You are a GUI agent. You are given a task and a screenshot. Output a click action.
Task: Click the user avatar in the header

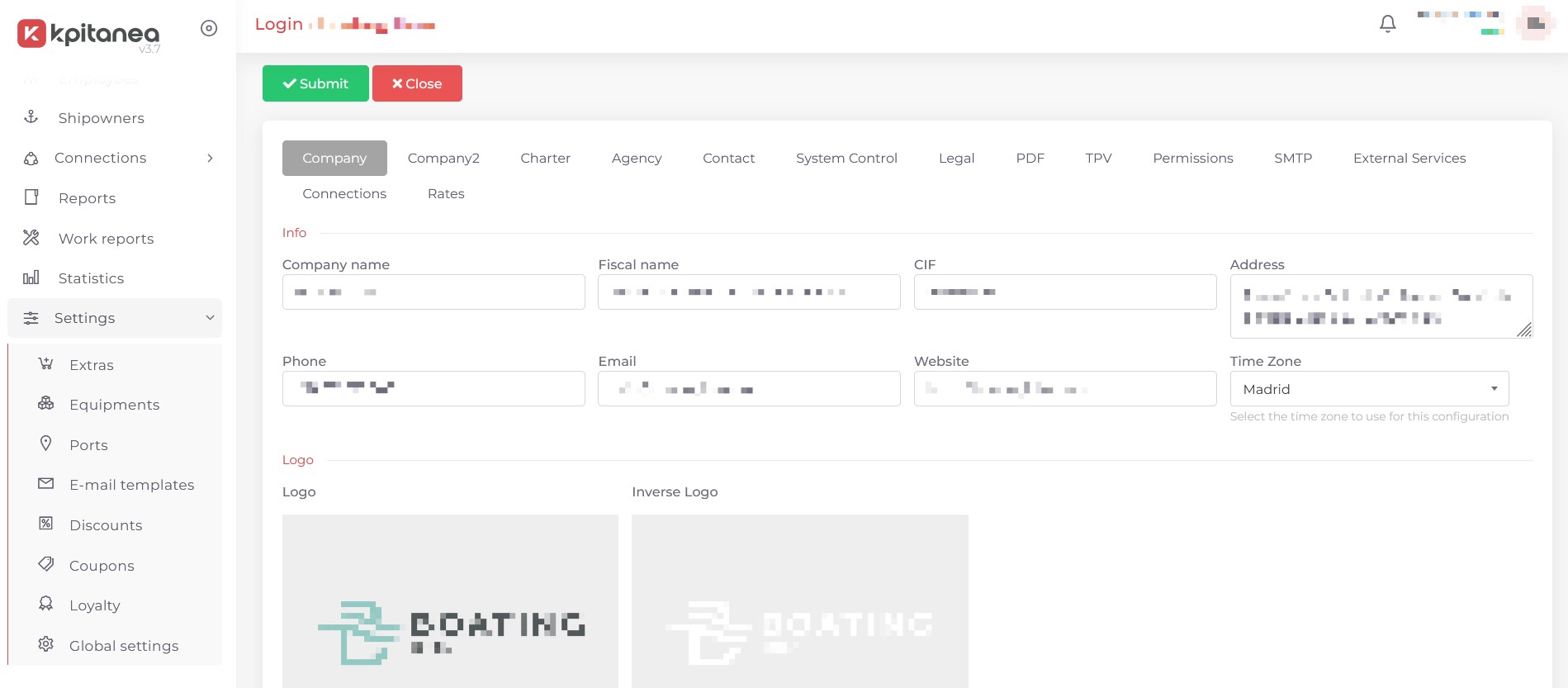click(x=1535, y=23)
